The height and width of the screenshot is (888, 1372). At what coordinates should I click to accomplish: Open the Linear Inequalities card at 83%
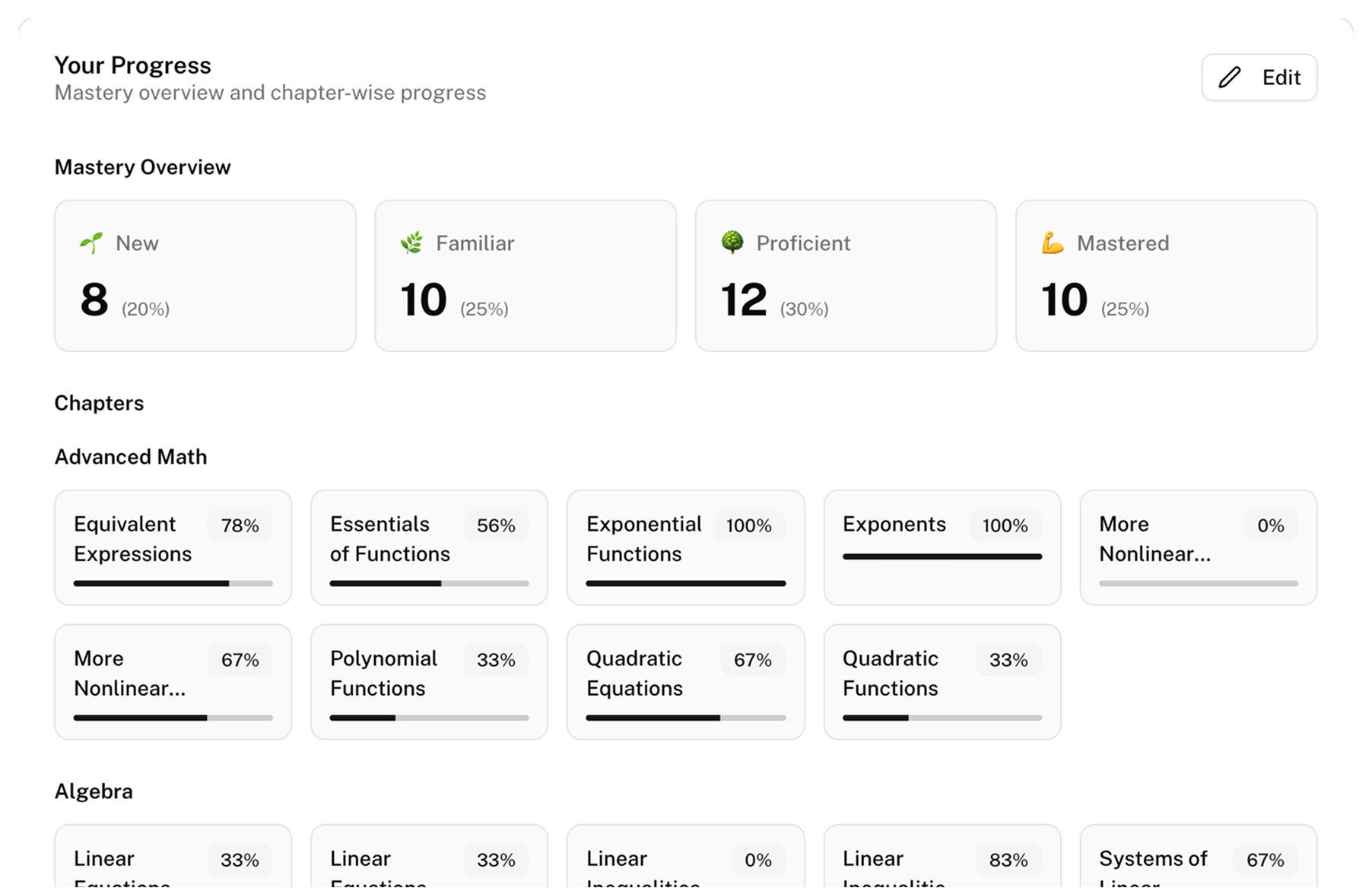click(942, 865)
